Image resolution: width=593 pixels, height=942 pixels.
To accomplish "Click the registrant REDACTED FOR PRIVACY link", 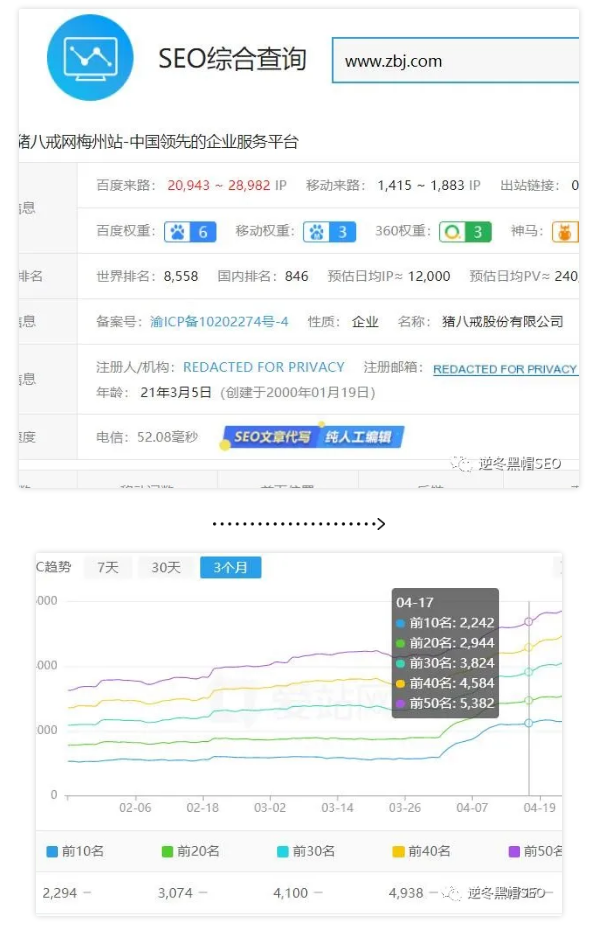I will (x=264, y=366).
